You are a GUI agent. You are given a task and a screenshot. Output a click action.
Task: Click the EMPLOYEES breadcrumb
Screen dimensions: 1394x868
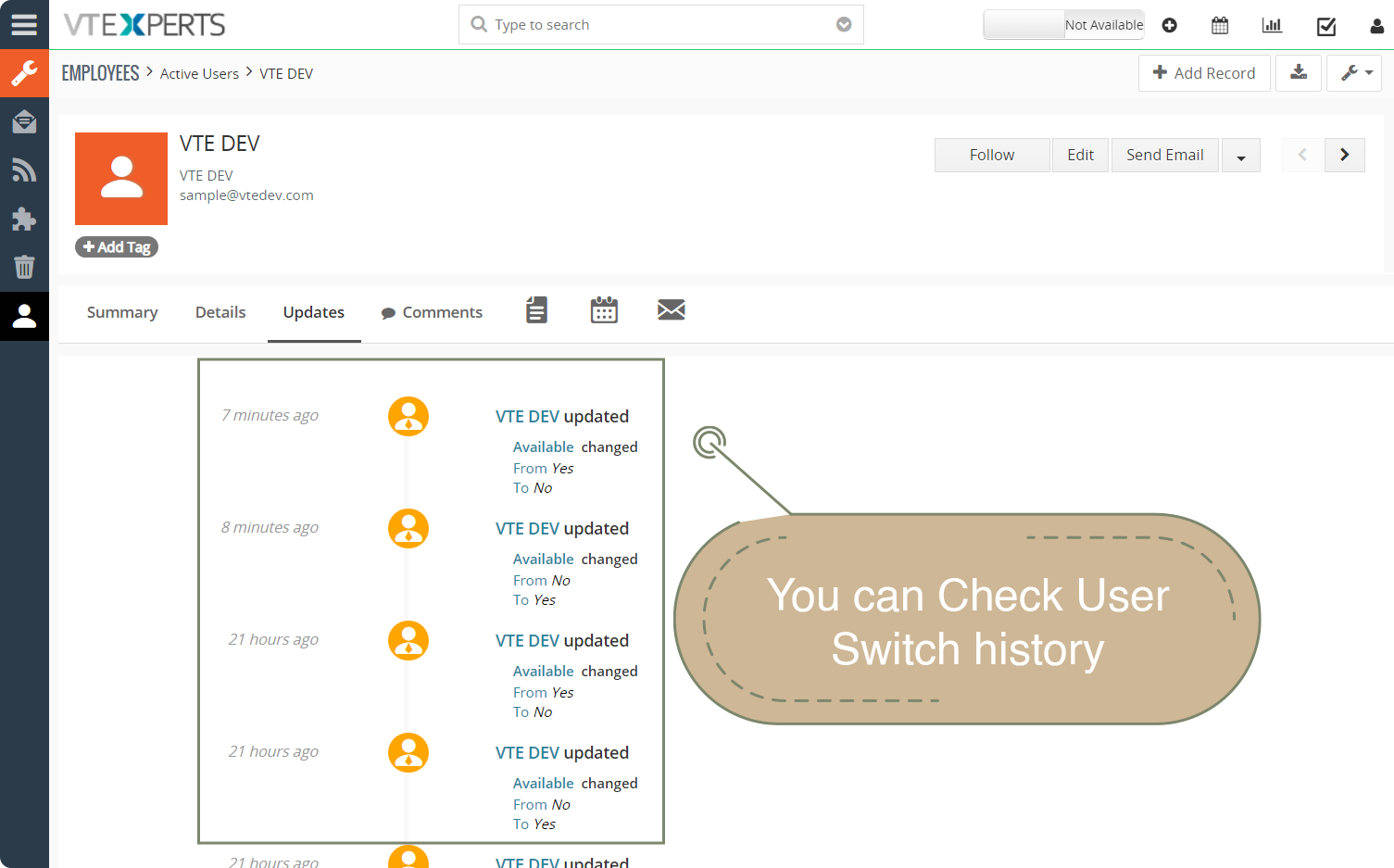pyautogui.click(x=100, y=73)
